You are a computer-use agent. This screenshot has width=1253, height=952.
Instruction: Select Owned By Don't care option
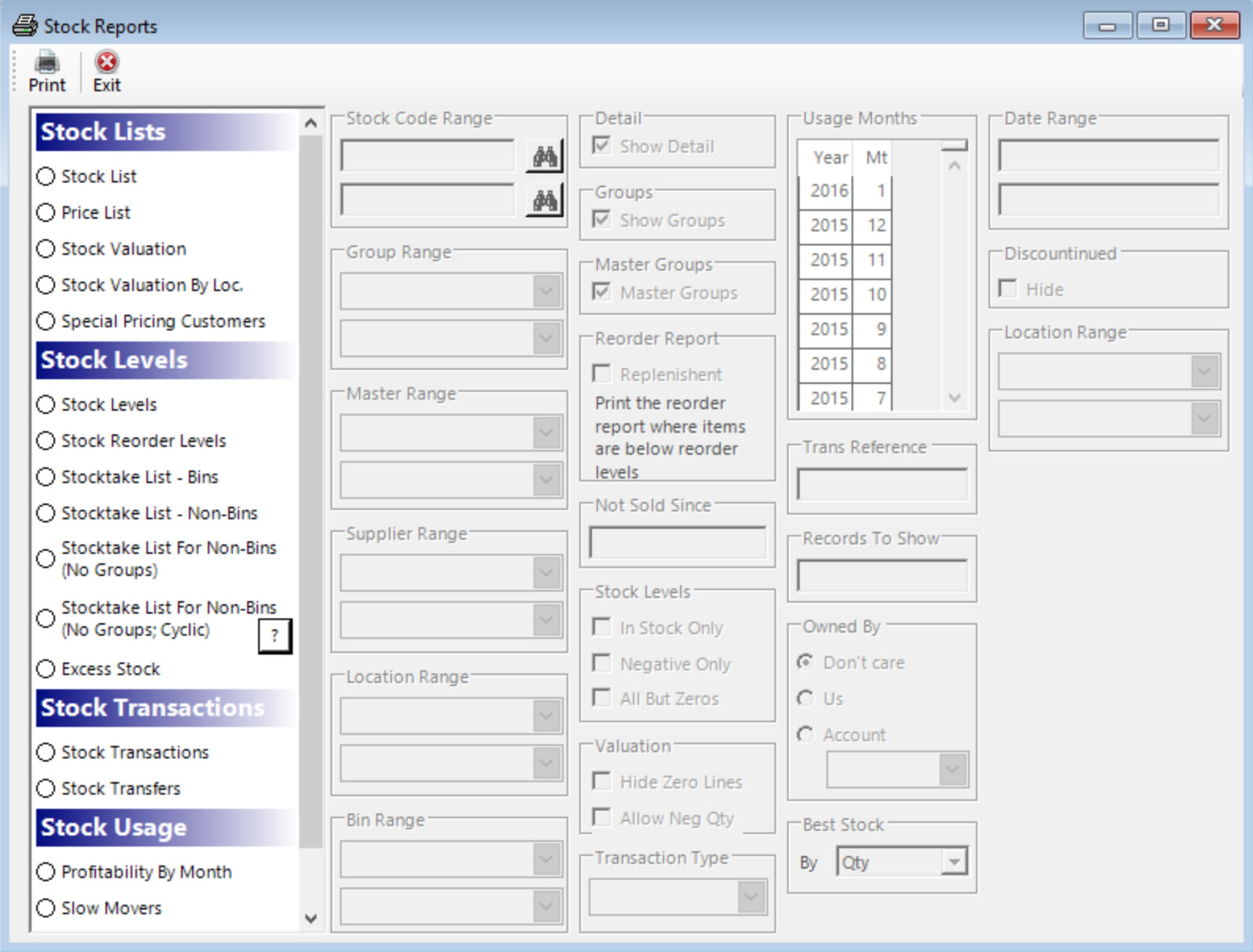805,662
